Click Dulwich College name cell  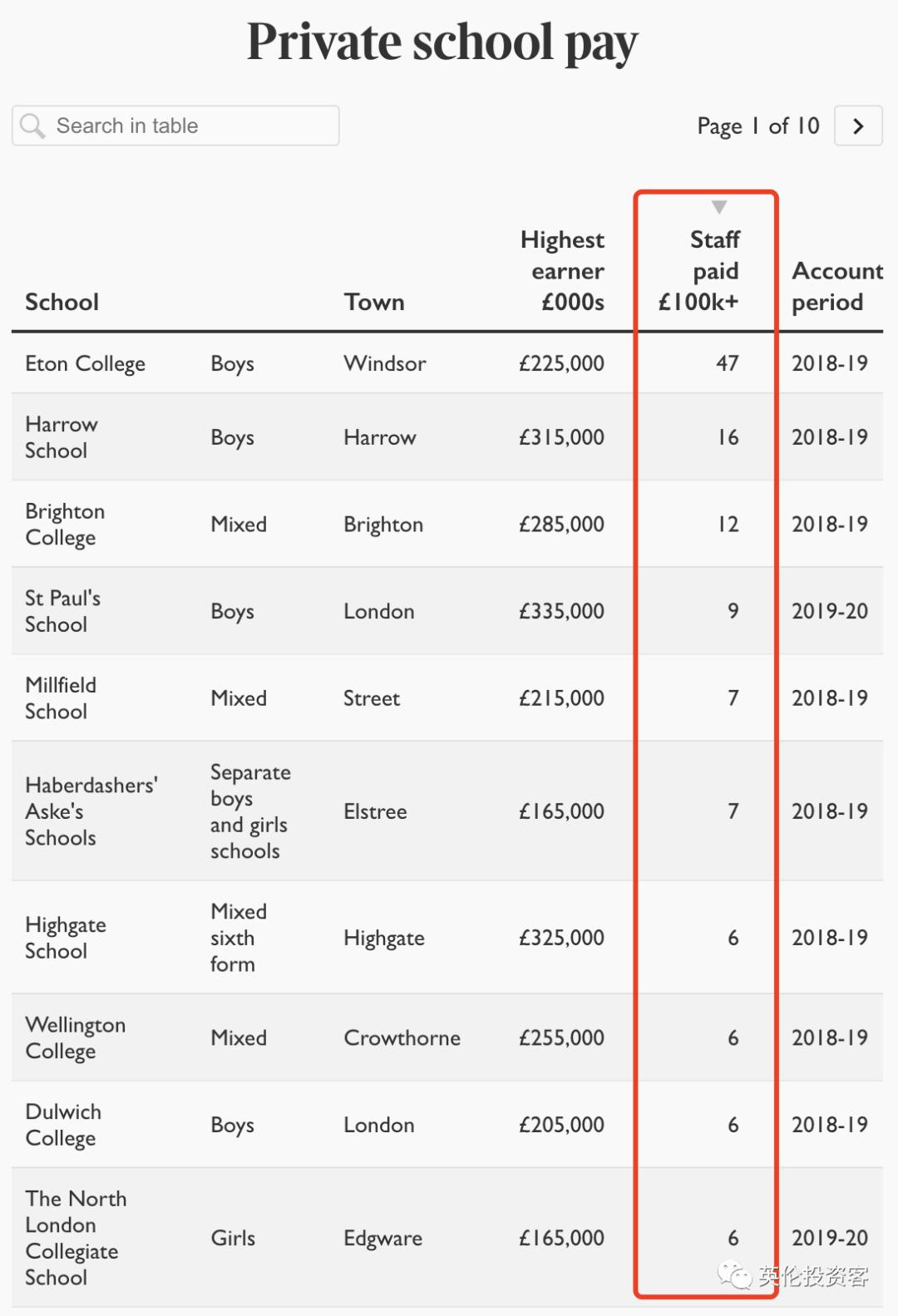pyautogui.click(x=63, y=1125)
